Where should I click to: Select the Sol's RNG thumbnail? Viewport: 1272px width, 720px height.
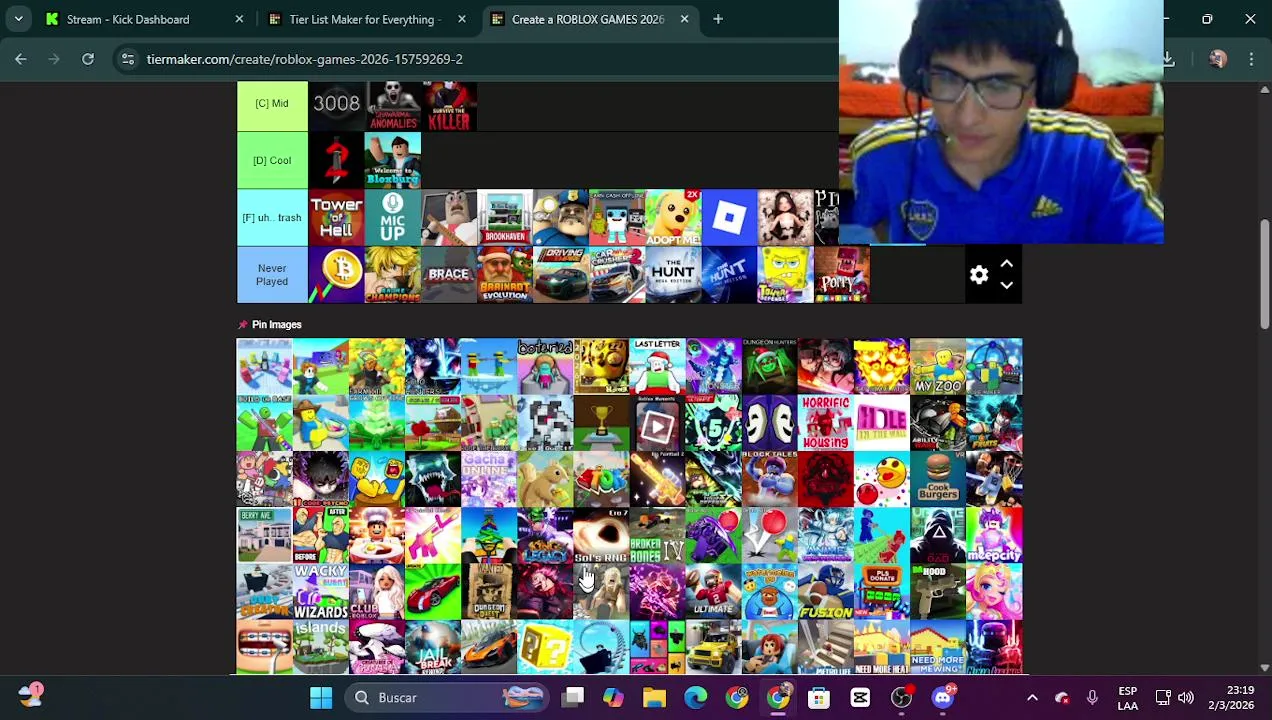pyautogui.click(x=601, y=535)
